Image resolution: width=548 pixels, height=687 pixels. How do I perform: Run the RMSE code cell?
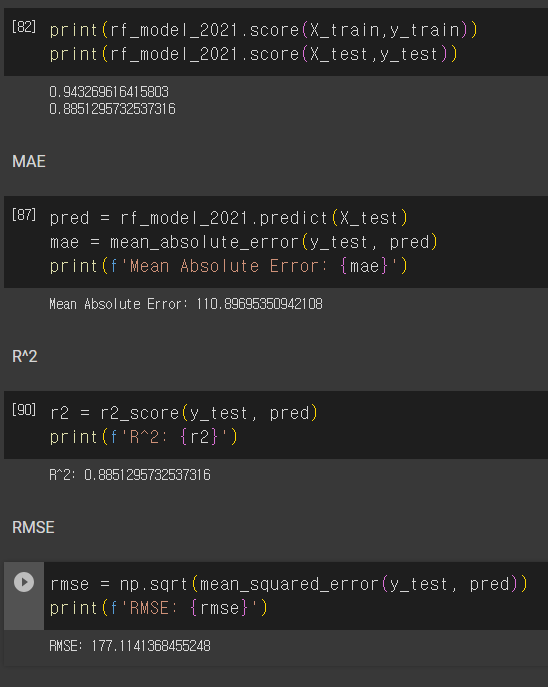[x=24, y=582]
